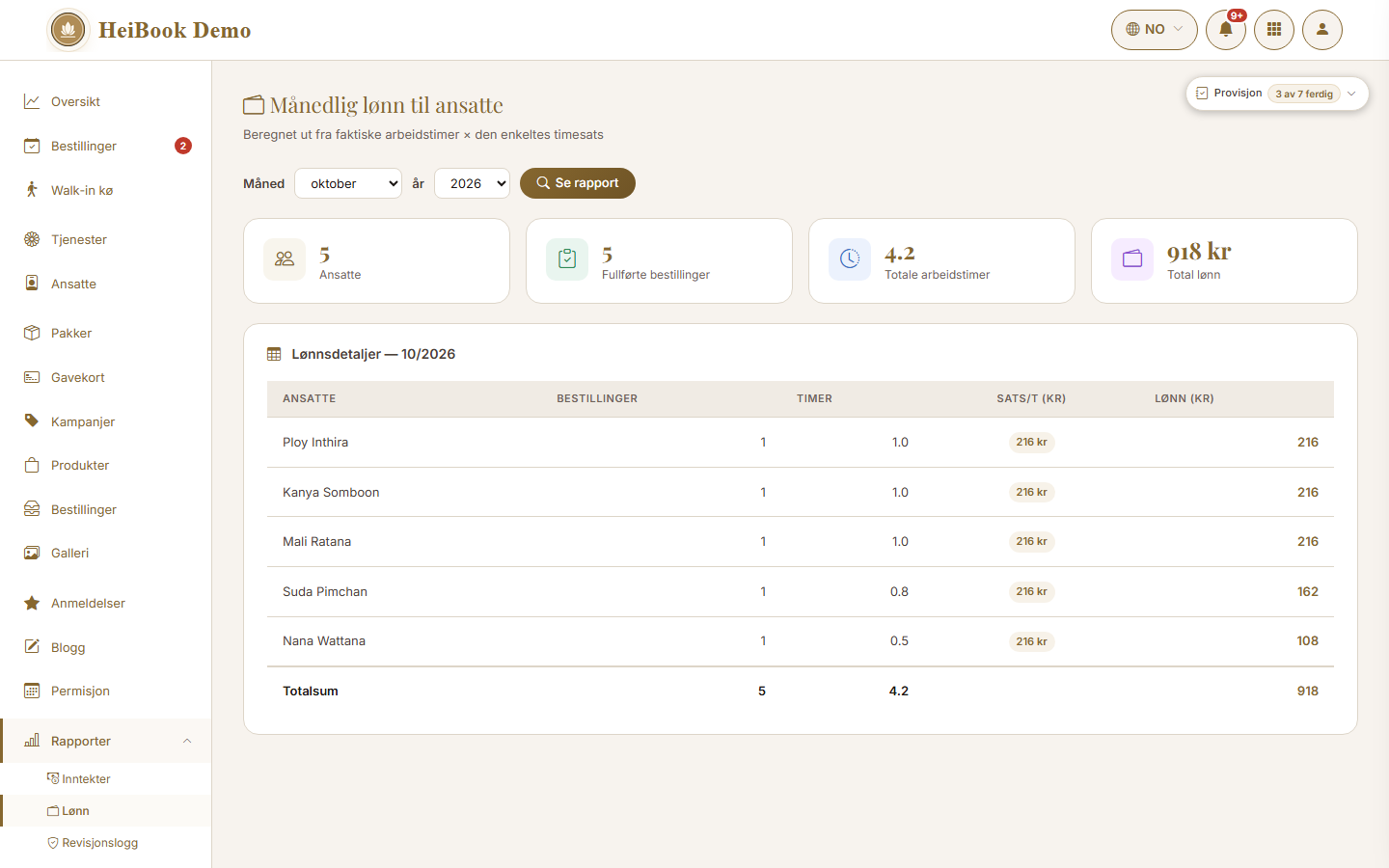
Task: Open the Måned dropdown showing oktober
Action: click(348, 183)
